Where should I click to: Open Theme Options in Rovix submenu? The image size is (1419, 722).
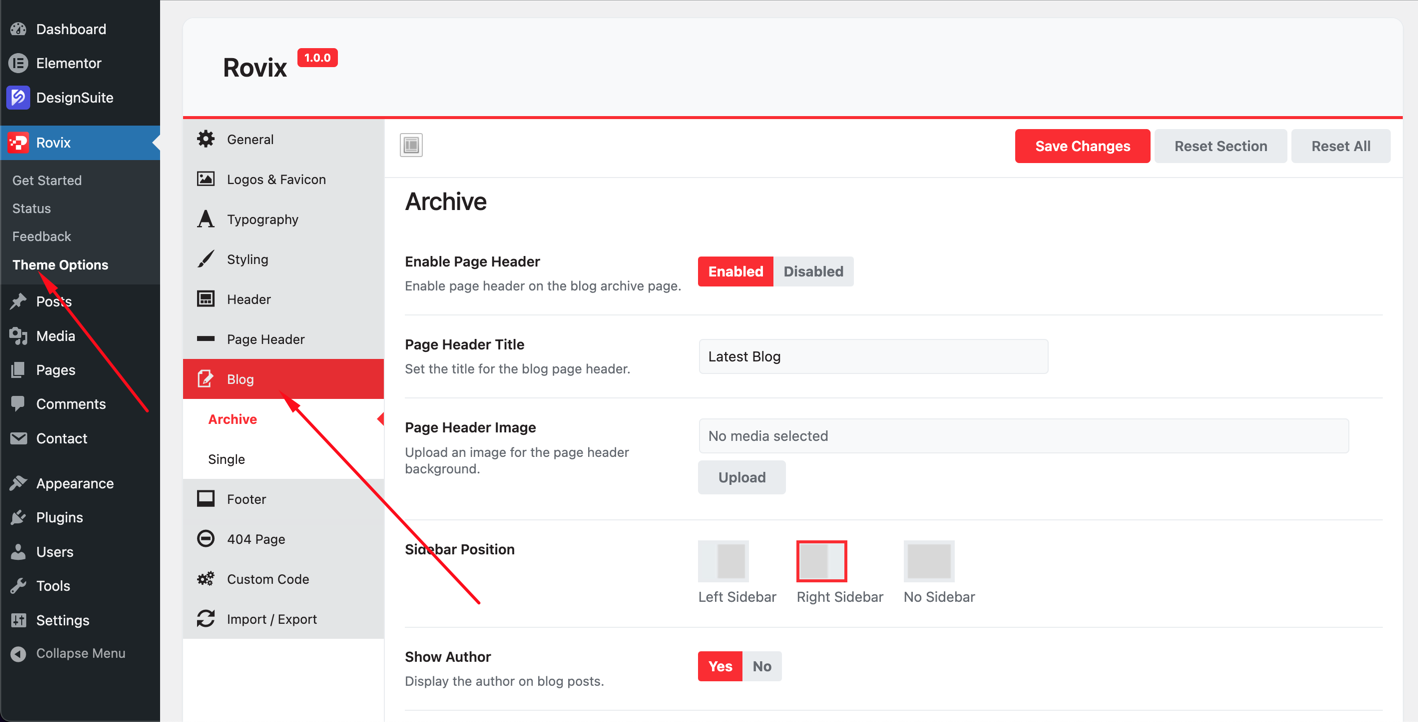pos(60,265)
